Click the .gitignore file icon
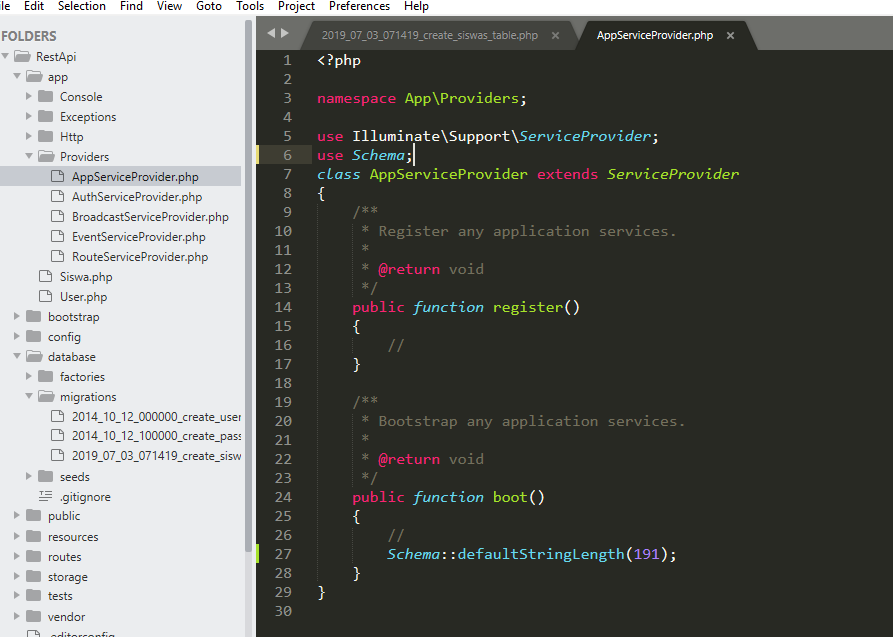The width and height of the screenshot is (893, 637). [x=45, y=497]
